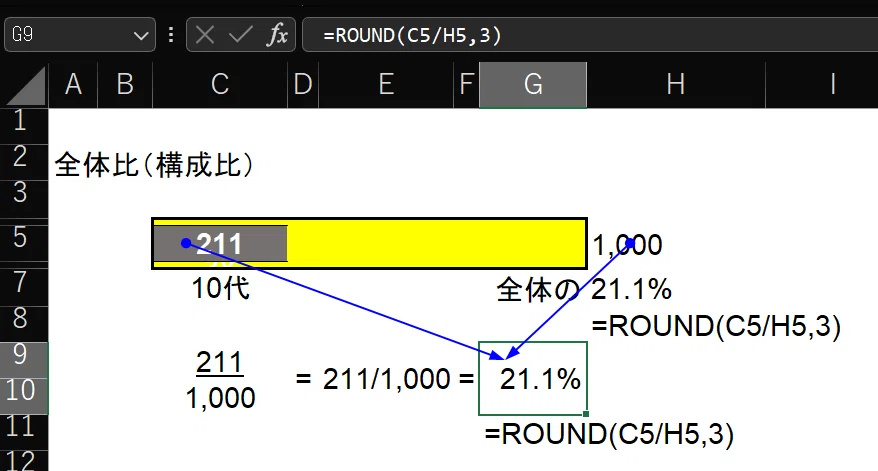Click the =ROUND(C5/H5,3) text in row 8
The width and height of the screenshot is (878, 471).
(x=717, y=326)
